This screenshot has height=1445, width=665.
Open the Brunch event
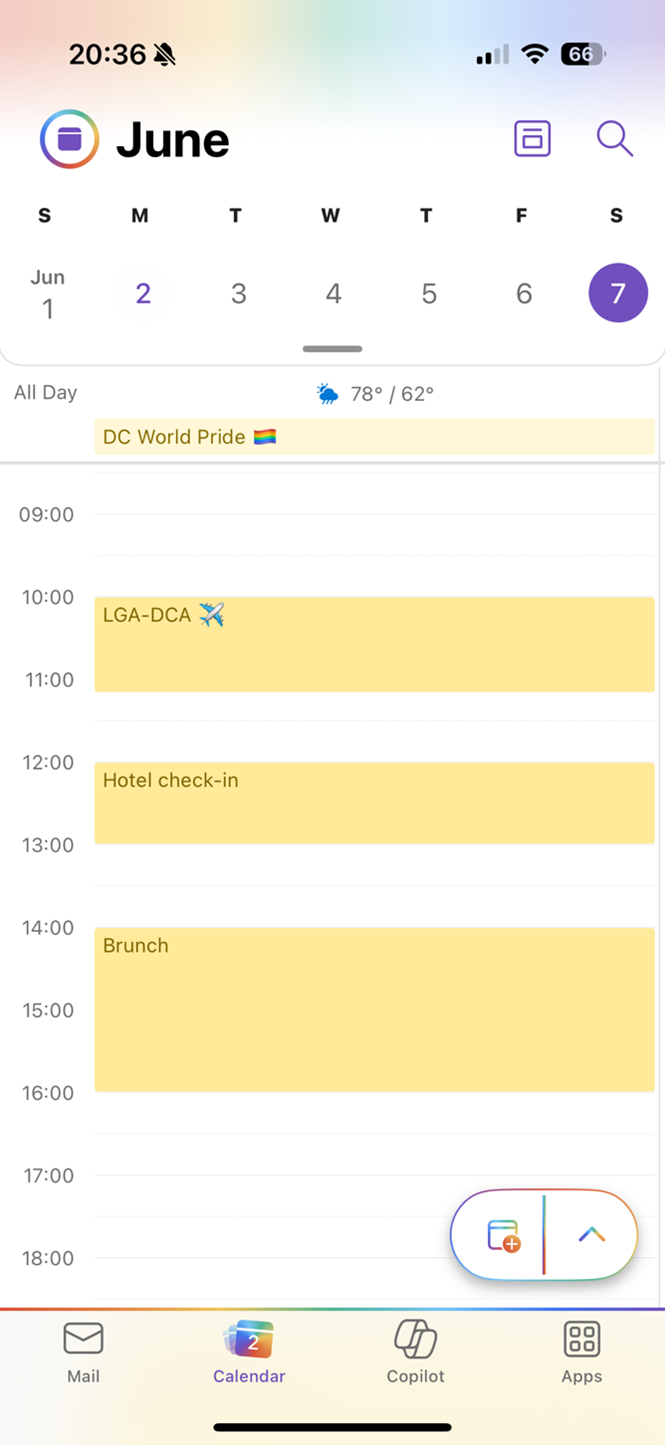[375, 1009]
